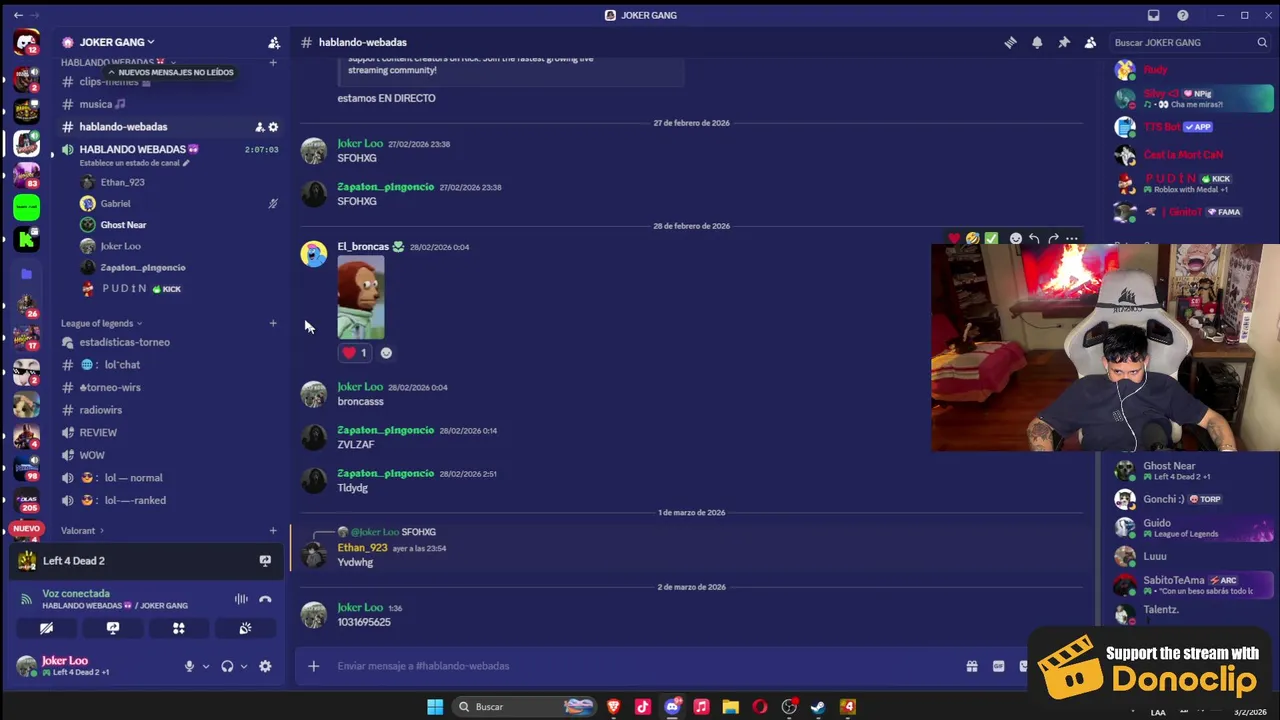The width and height of the screenshot is (1280, 720).
Task: Open TikTok from Windows taskbar
Action: 643,707
